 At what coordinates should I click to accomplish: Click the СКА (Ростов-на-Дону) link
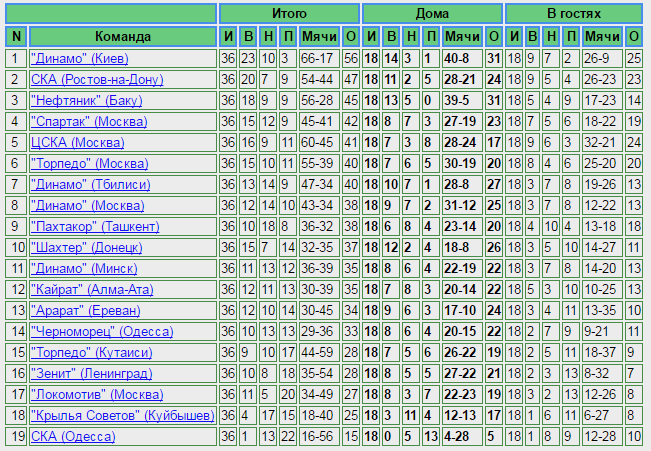tap(96, 79)
